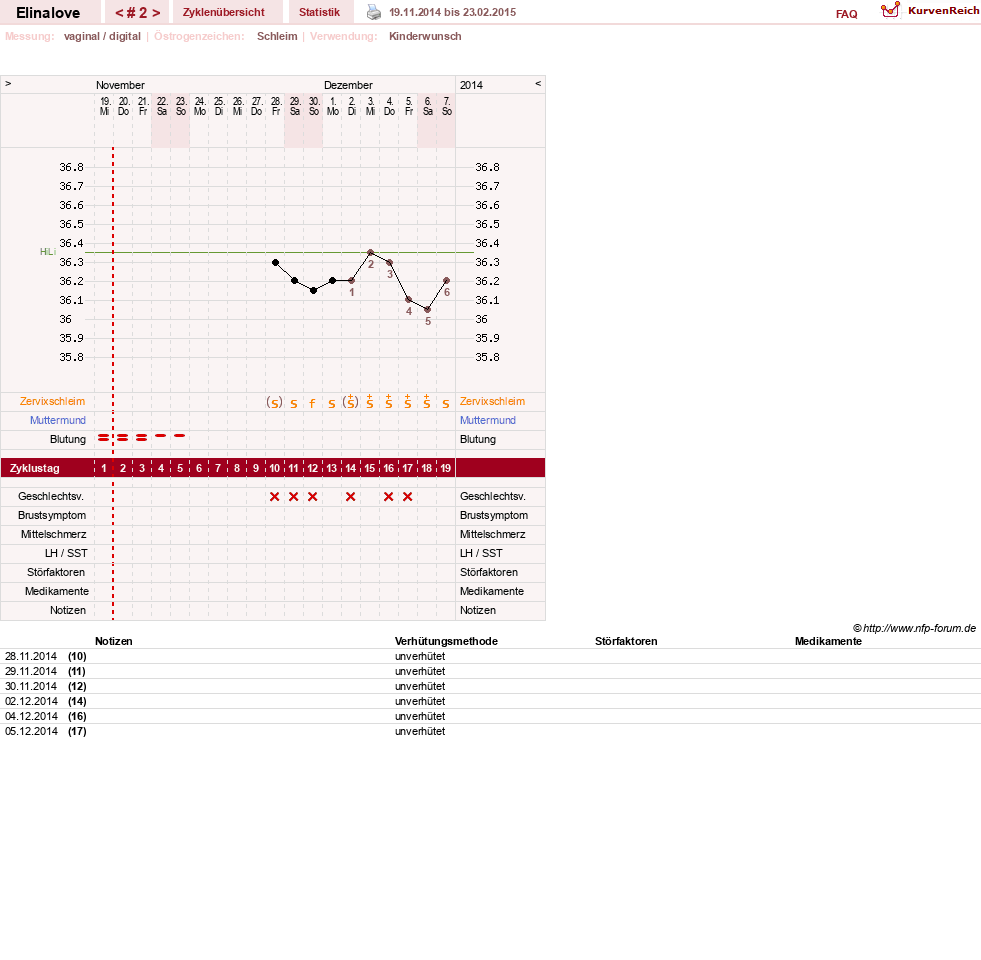Click the Schleim estrogen sign value
Image resolution: width=981 pixels, height=960 pixels.
277,36
